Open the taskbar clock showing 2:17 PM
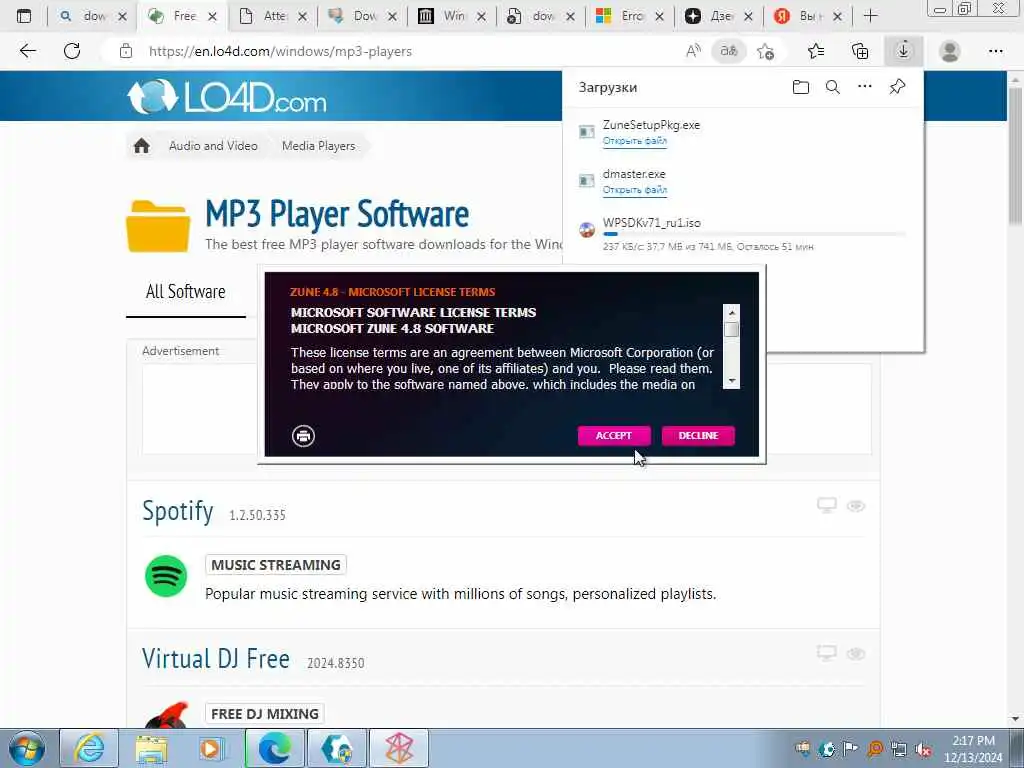Screen dimensions: 1024x768 click(x=973, y=749)
